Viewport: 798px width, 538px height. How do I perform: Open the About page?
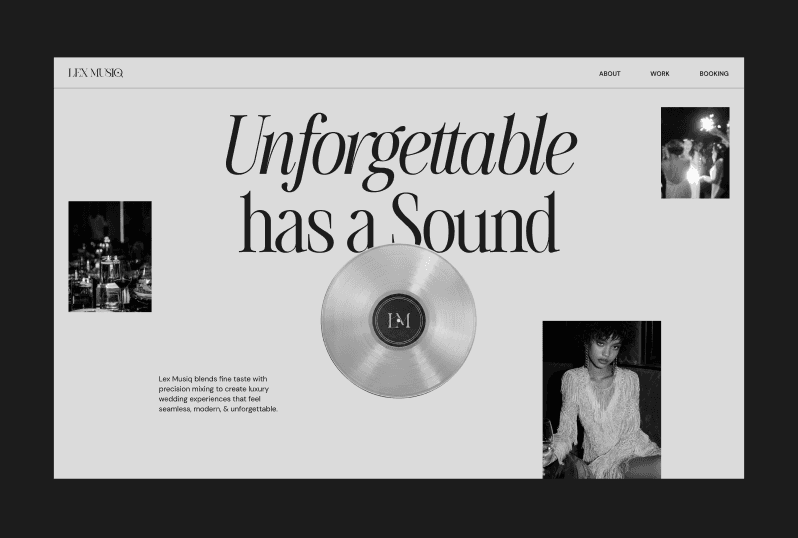[609, 74]
